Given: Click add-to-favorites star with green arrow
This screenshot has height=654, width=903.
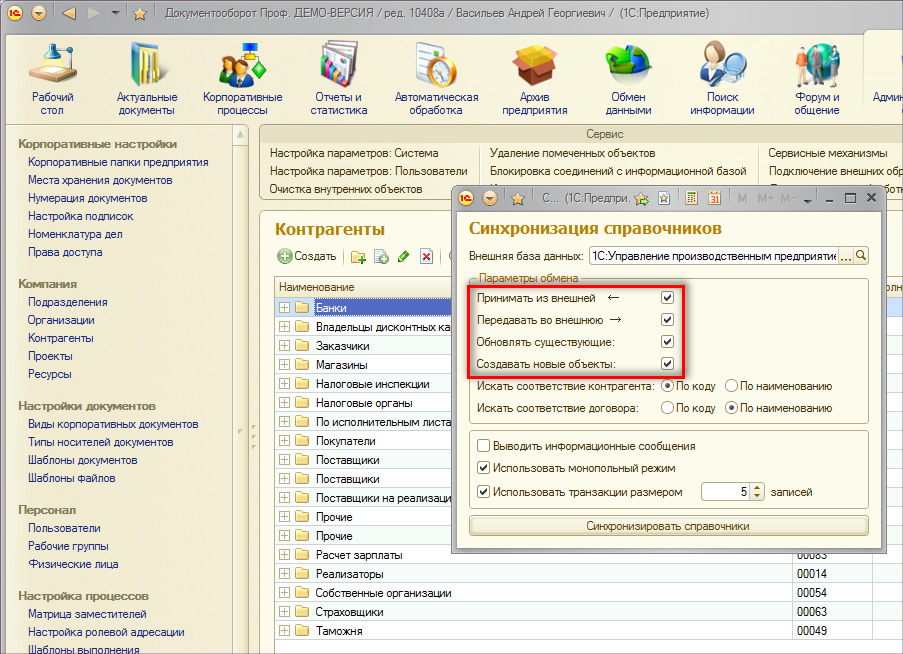Looking at the screenshot, I should coord(641,199).
